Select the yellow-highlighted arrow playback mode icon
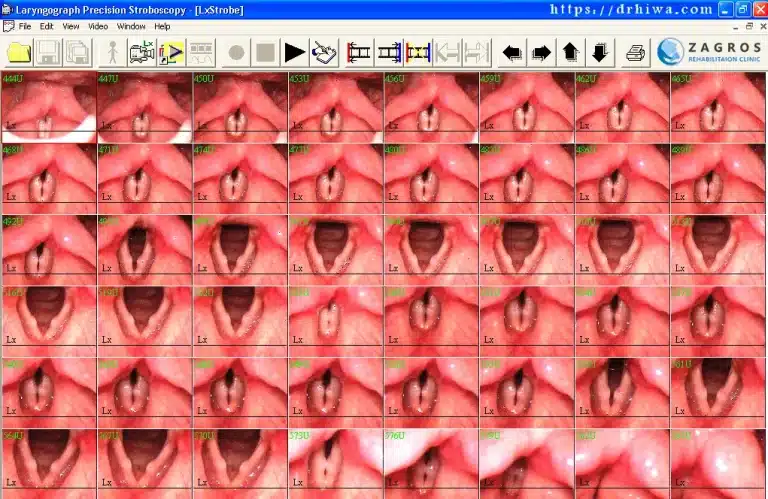Viewport: 768px width, 499px height. pos(171,52)
